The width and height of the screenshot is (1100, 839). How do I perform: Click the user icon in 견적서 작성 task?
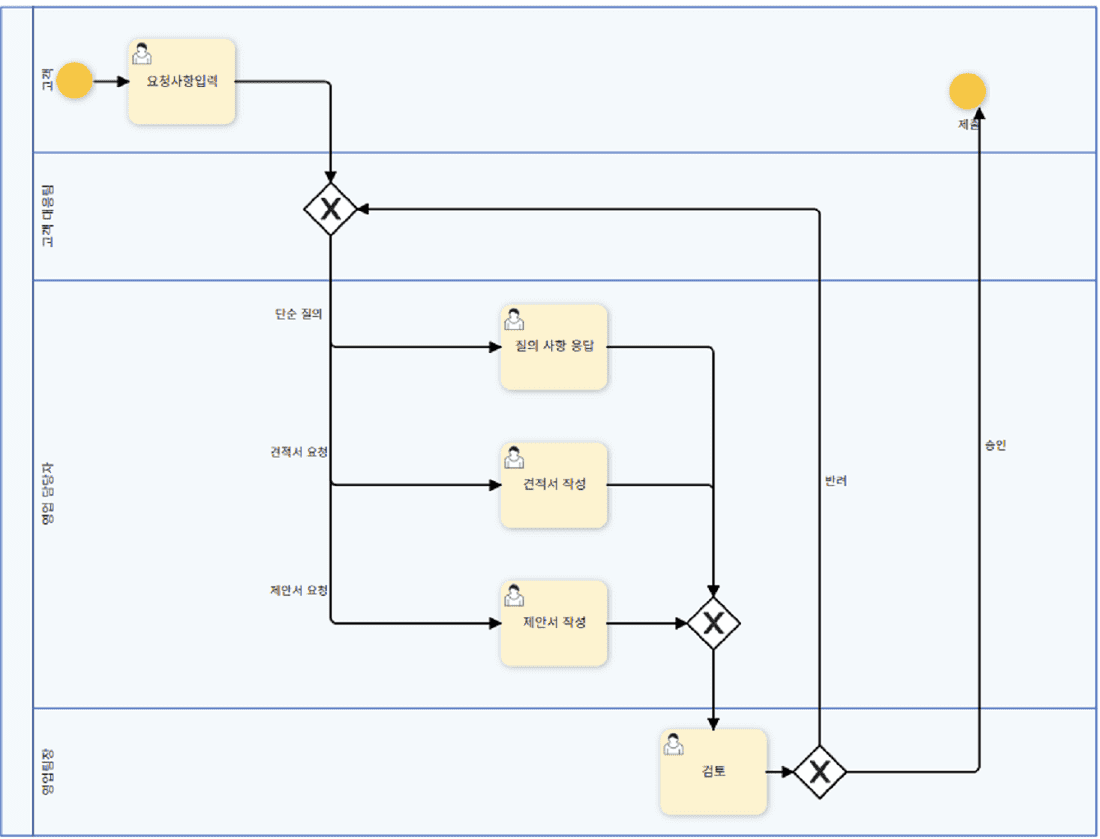(x=514, y=457)
